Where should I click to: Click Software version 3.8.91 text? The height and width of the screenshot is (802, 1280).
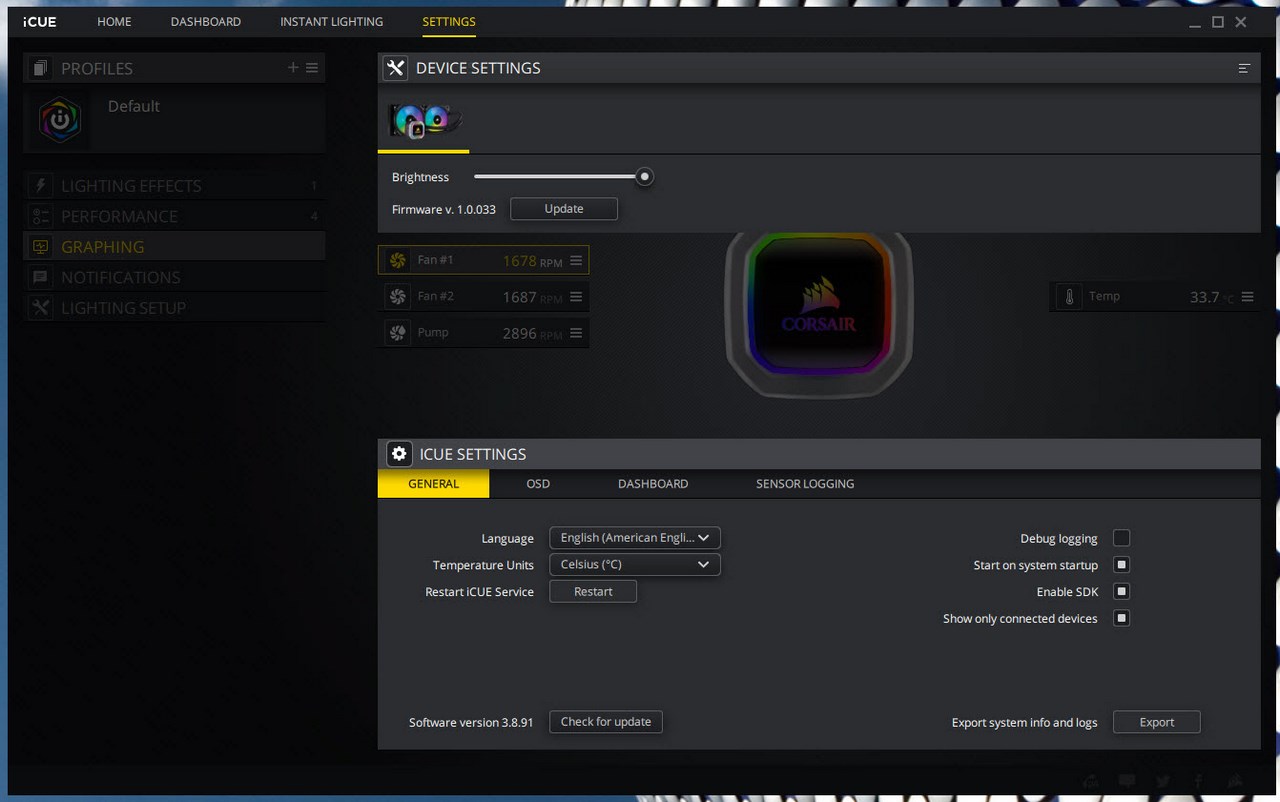click(471, 722)
